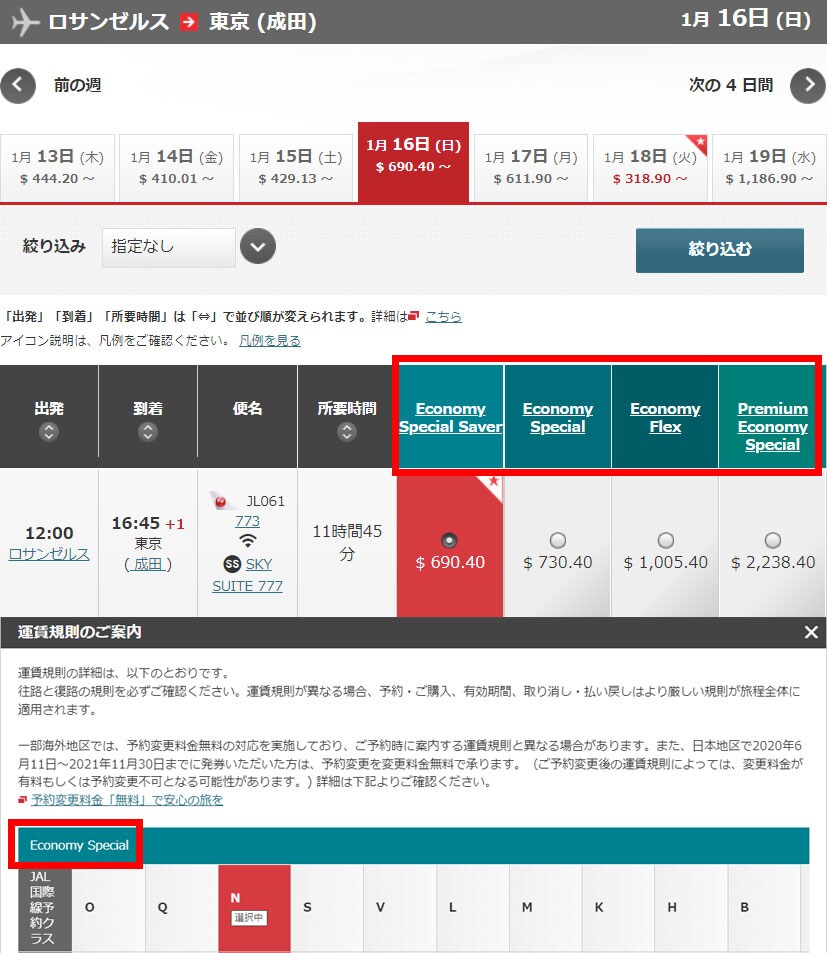Switch to January 13 date tab

pyautogui.click(x=57, y=167)
